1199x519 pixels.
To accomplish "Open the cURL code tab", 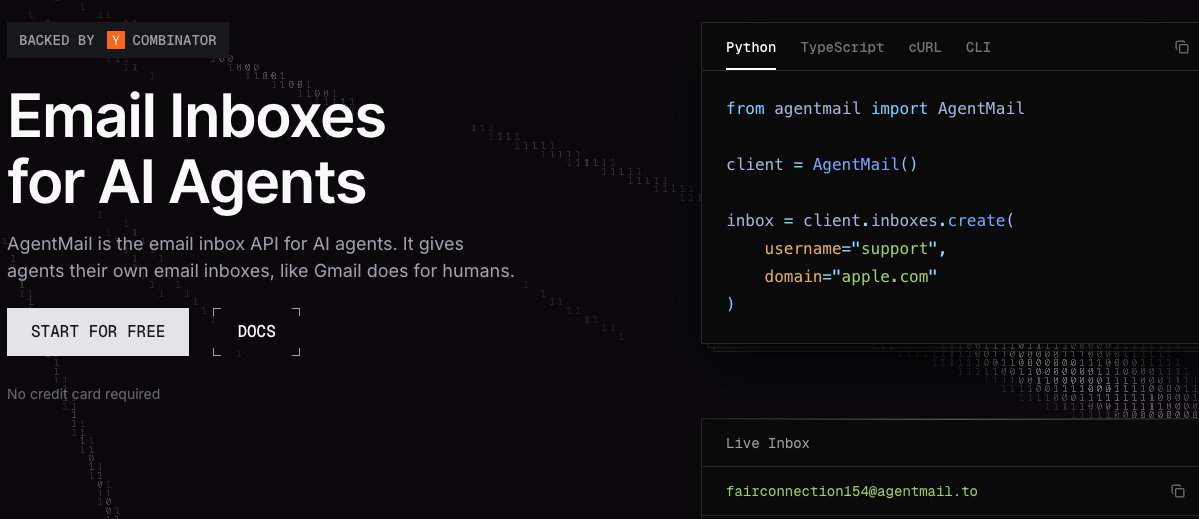I will point(924,47).
